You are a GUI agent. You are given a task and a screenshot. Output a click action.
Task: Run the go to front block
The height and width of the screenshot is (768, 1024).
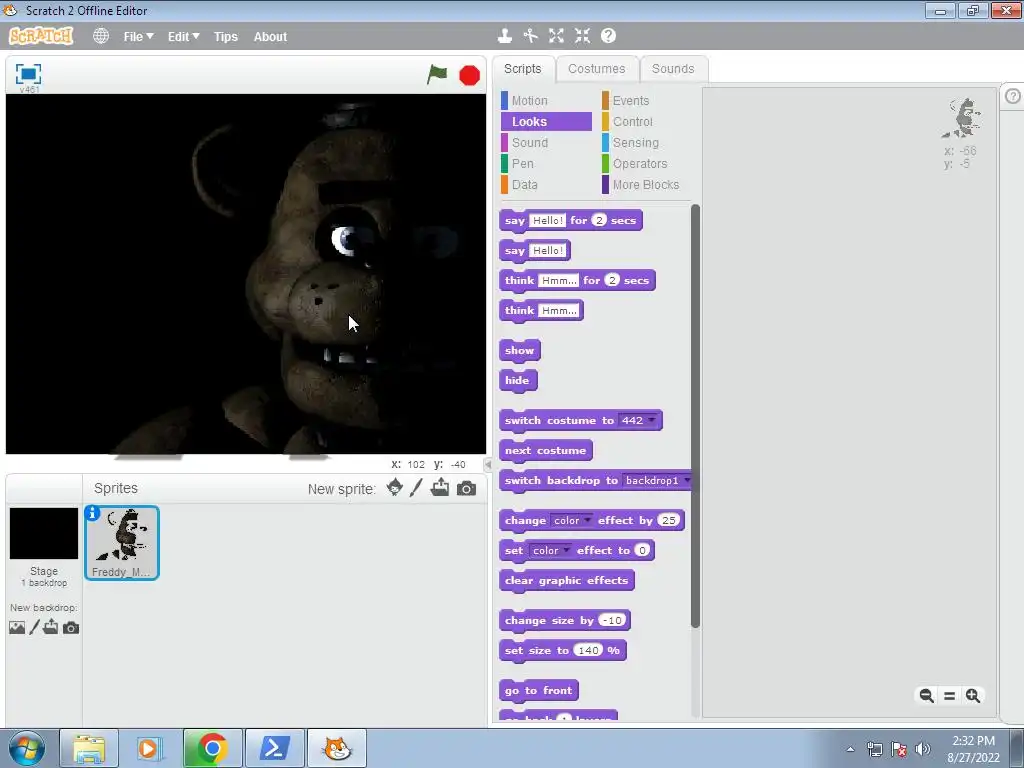538,691
